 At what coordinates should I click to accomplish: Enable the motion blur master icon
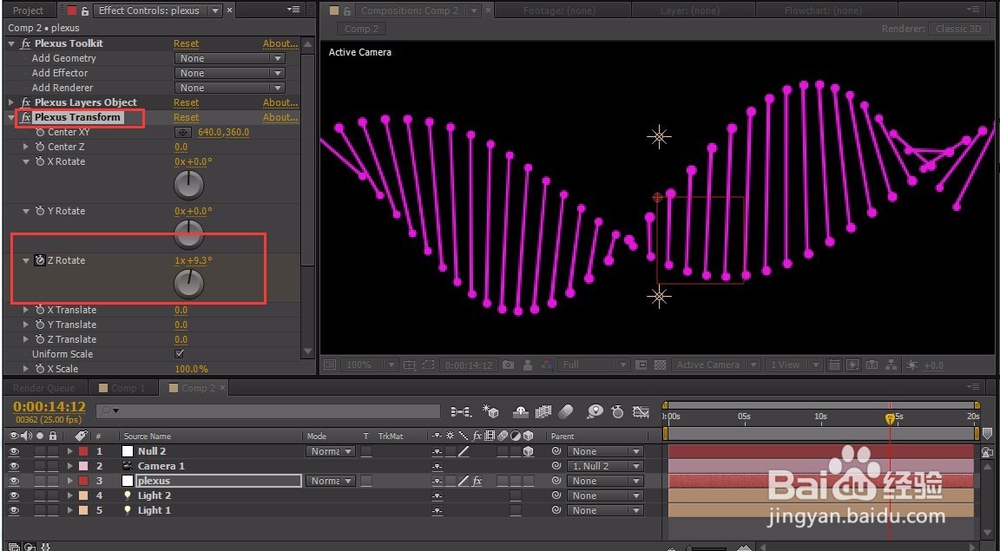[x=565, y=412]
